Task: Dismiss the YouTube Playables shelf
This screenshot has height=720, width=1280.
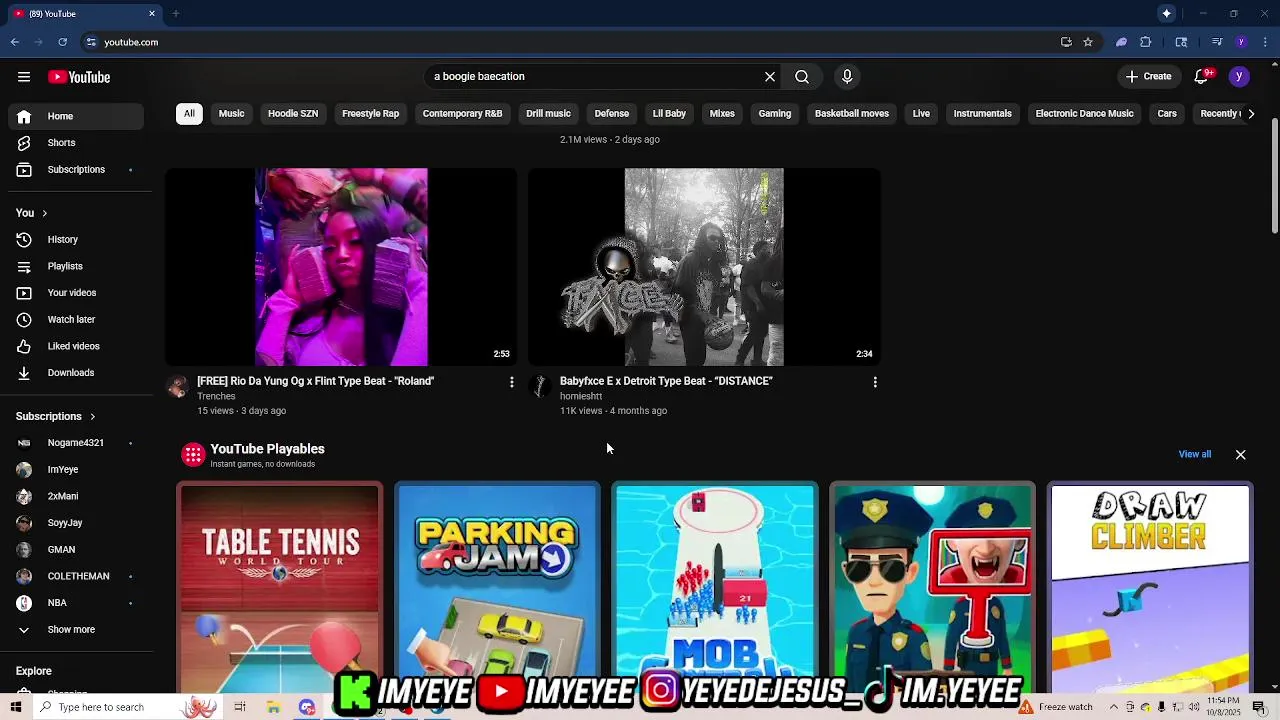Action: [1240, 454]
